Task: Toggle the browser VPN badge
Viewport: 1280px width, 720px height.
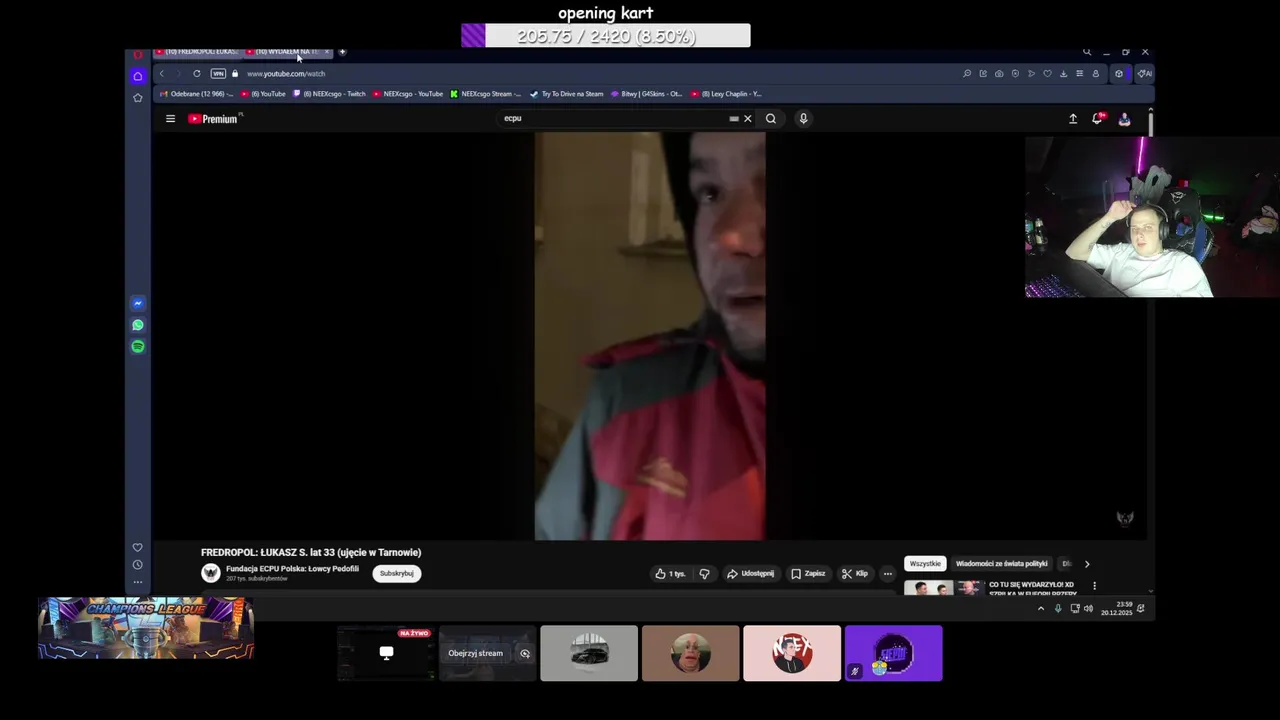Action: [x=218, y=73]
